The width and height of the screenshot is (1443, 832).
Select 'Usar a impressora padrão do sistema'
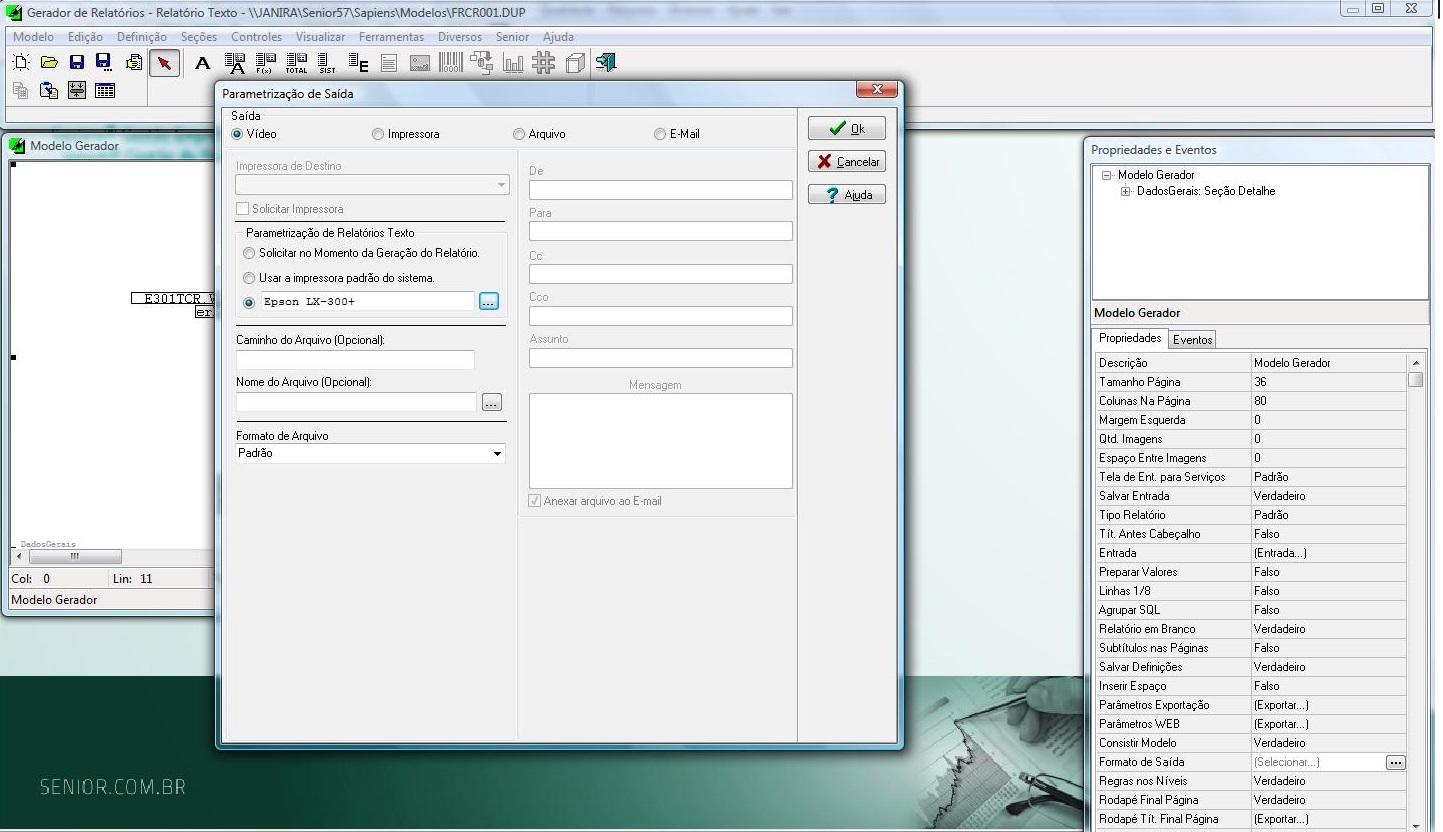[x=250, y=278]
